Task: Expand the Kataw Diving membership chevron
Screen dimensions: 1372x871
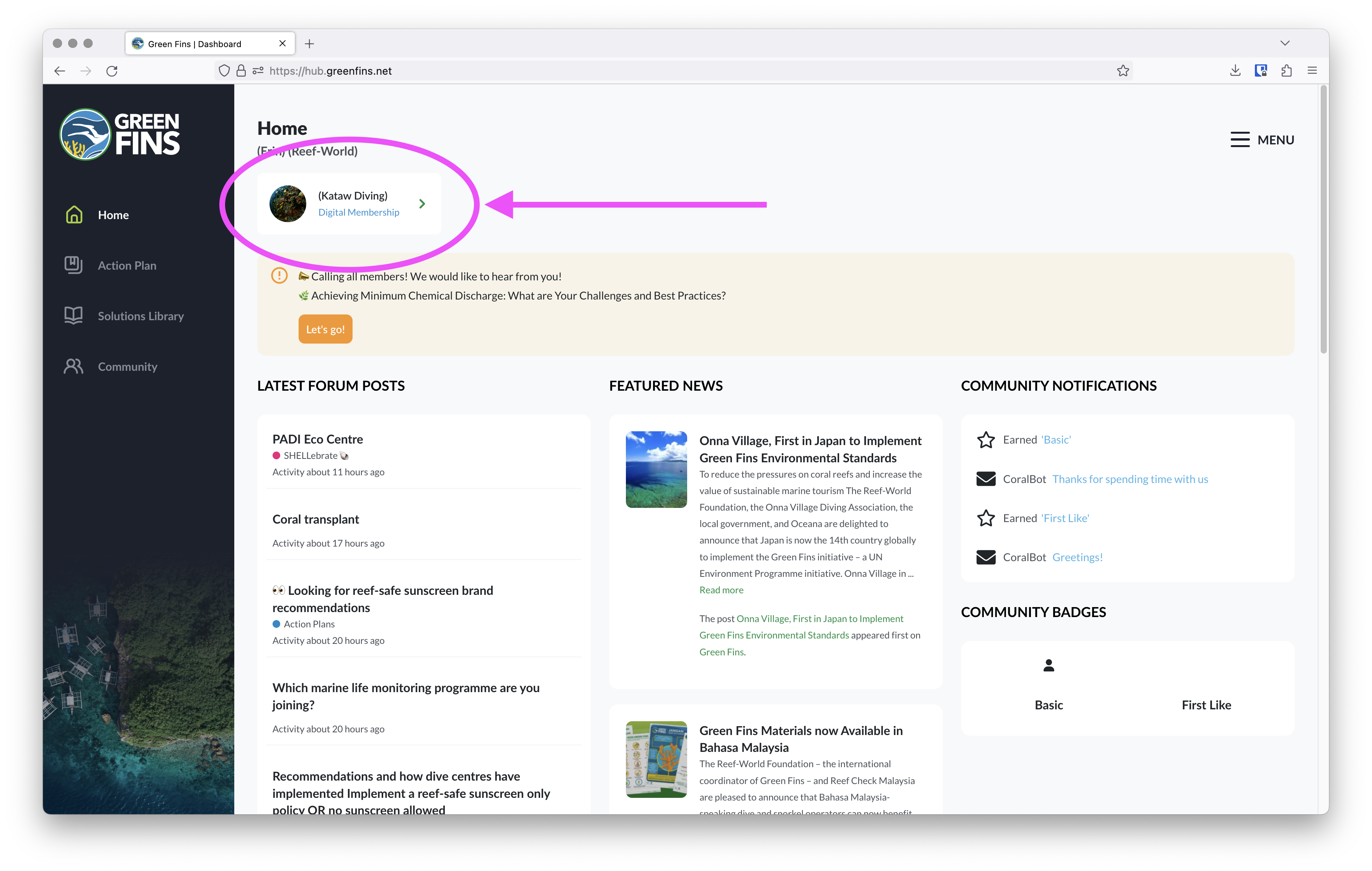Action: pyautogui.click(x=422, y=203)
